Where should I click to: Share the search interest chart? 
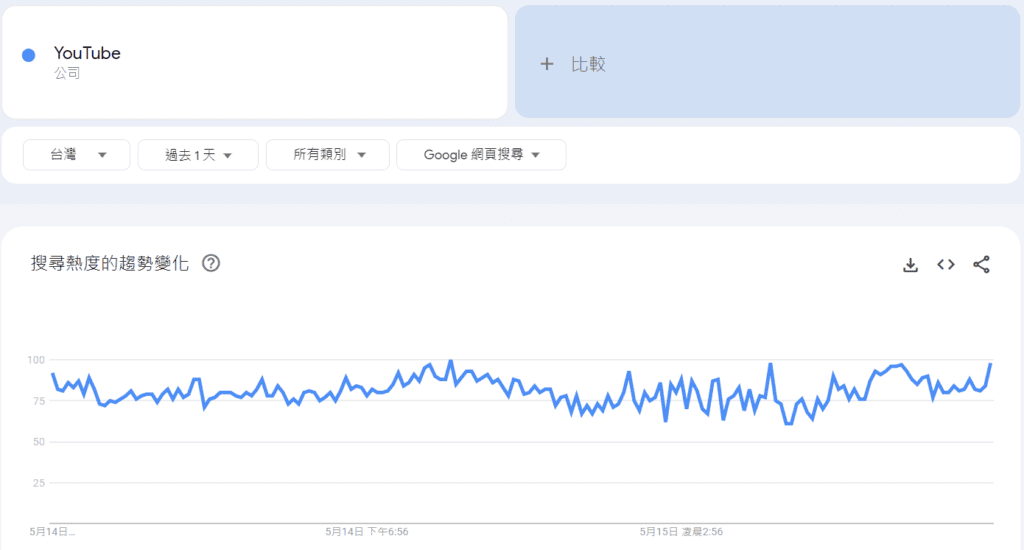[981, 265]
